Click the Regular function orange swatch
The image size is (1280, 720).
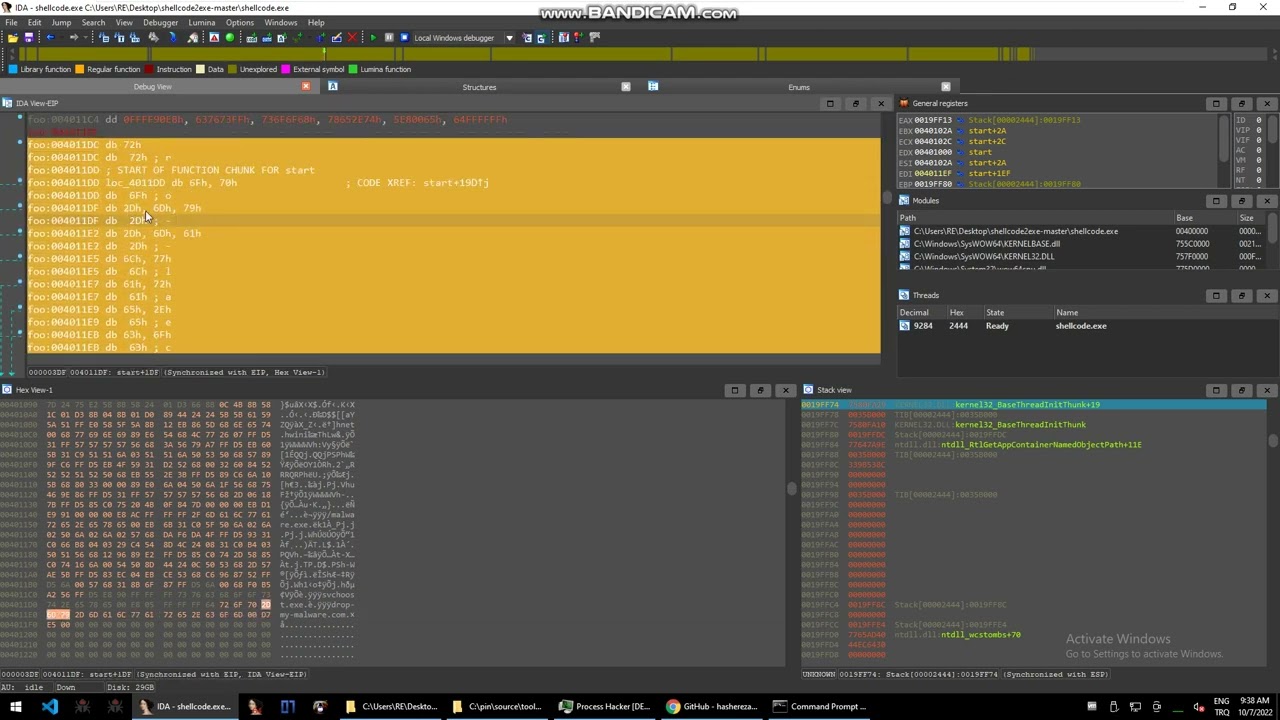[x=81, y=69]
